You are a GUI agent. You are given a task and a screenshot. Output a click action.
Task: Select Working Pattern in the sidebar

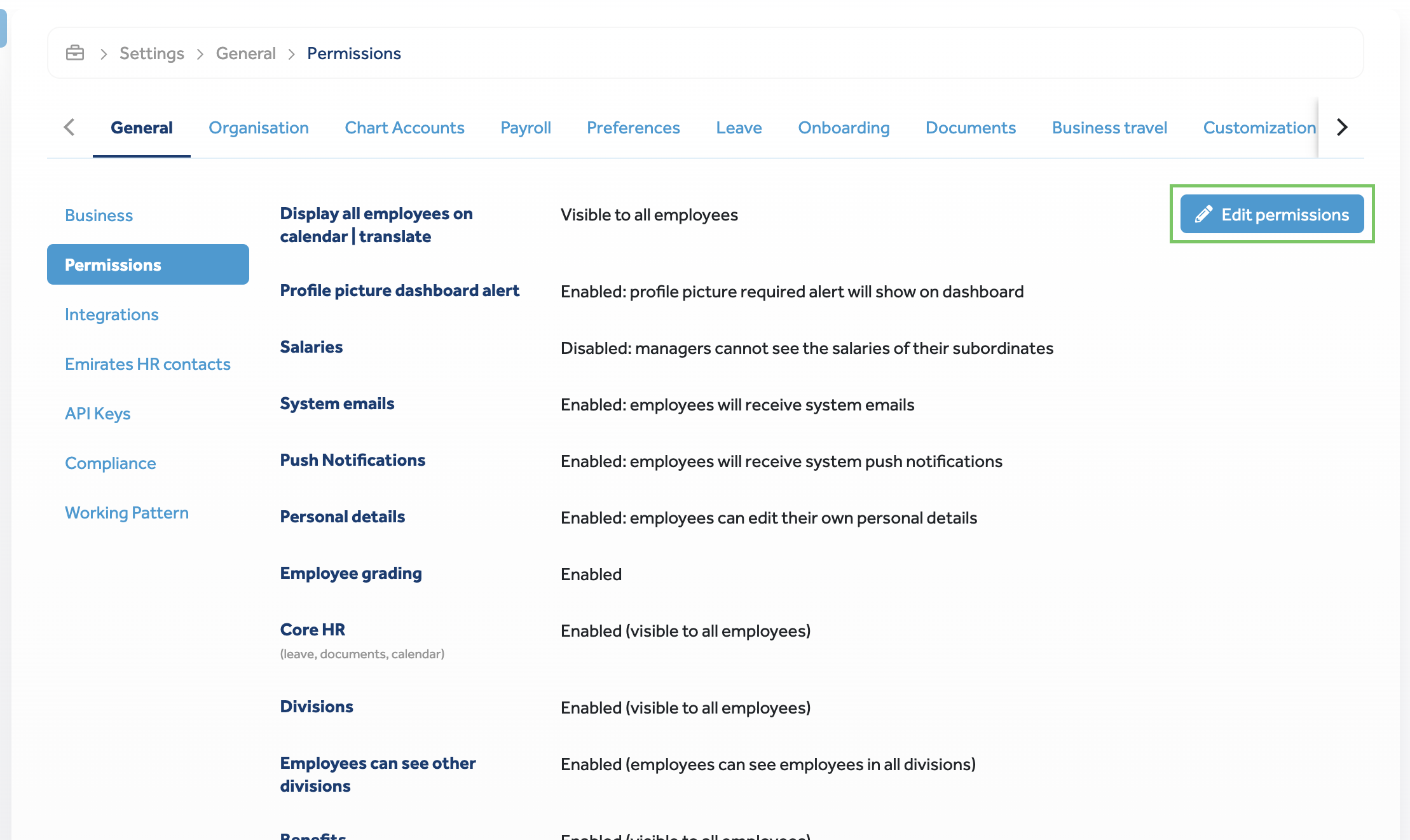click(127, 513)
